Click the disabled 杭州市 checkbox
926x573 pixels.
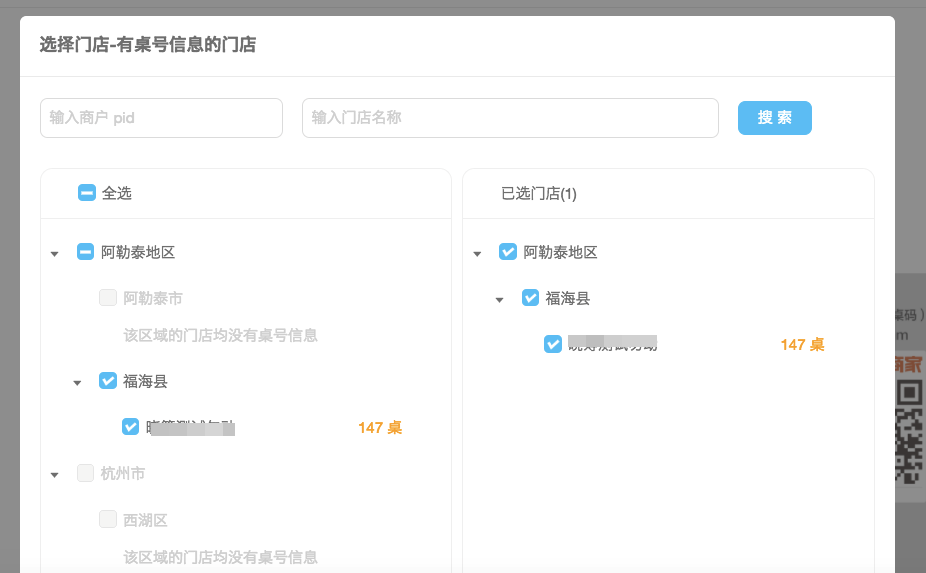(x=86, y=473)
